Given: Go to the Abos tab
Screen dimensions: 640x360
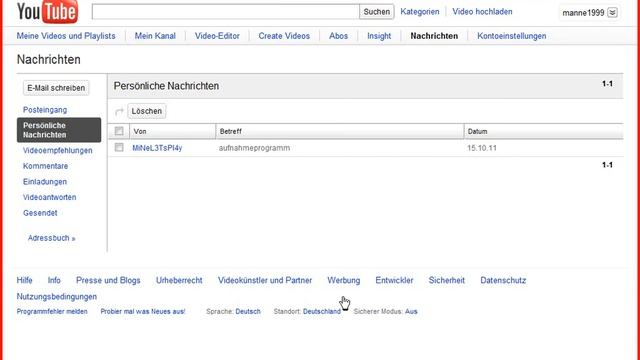Looking at the screenshot, I should pyautogui.click(x=338, y=36).
